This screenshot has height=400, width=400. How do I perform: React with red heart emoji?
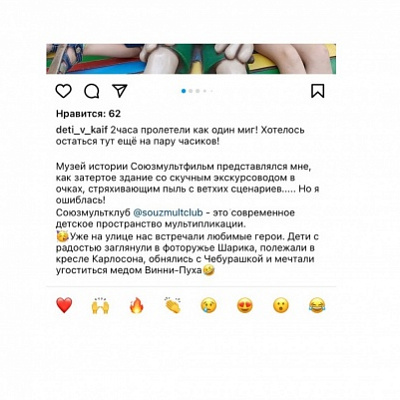tap(64, 305)
